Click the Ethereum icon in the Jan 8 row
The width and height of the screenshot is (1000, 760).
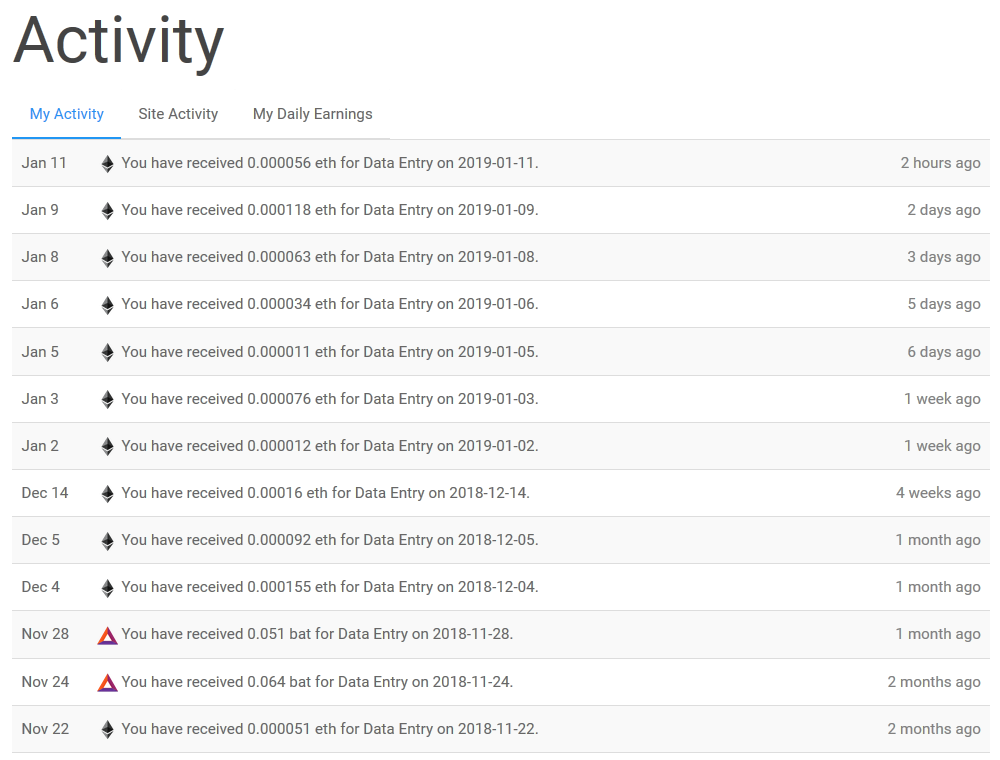(x=108, y=258)
